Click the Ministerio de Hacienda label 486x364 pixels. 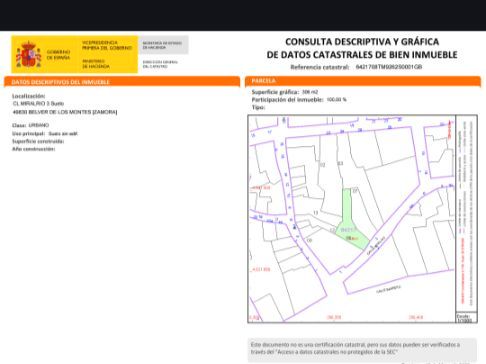tap(96, 64)
